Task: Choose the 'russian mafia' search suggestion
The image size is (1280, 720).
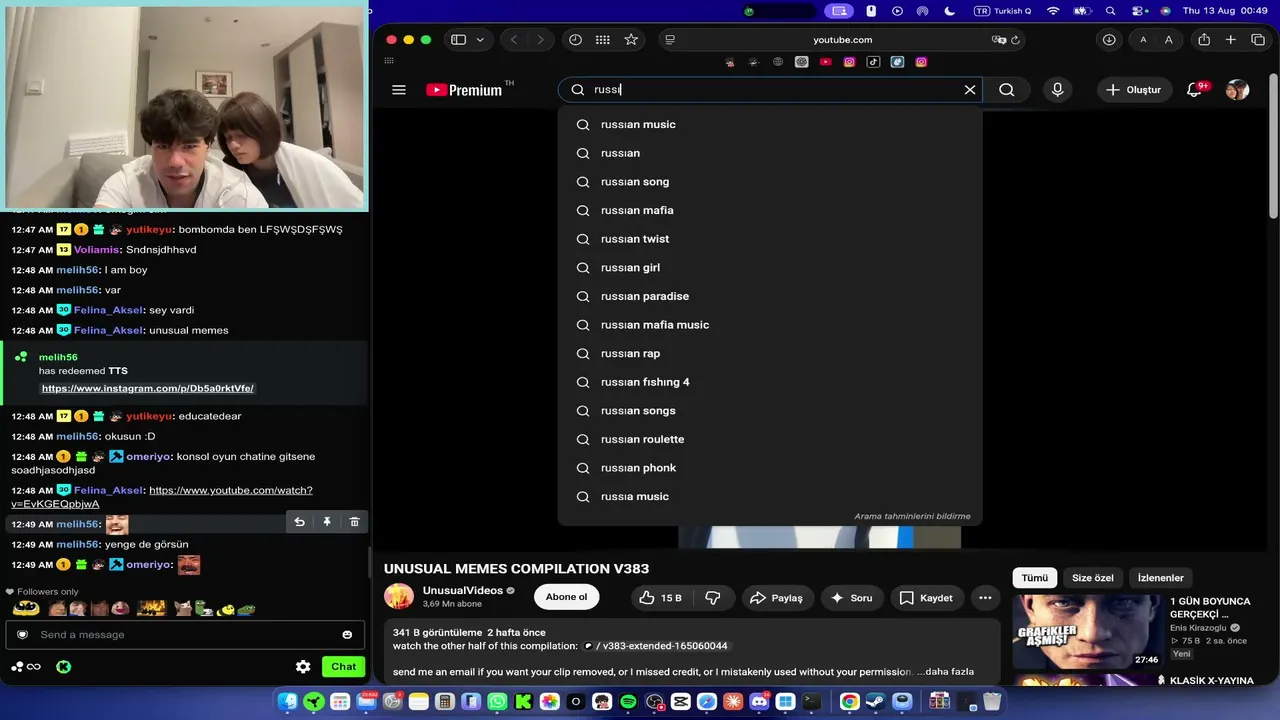Action: (x=770, y=211)
